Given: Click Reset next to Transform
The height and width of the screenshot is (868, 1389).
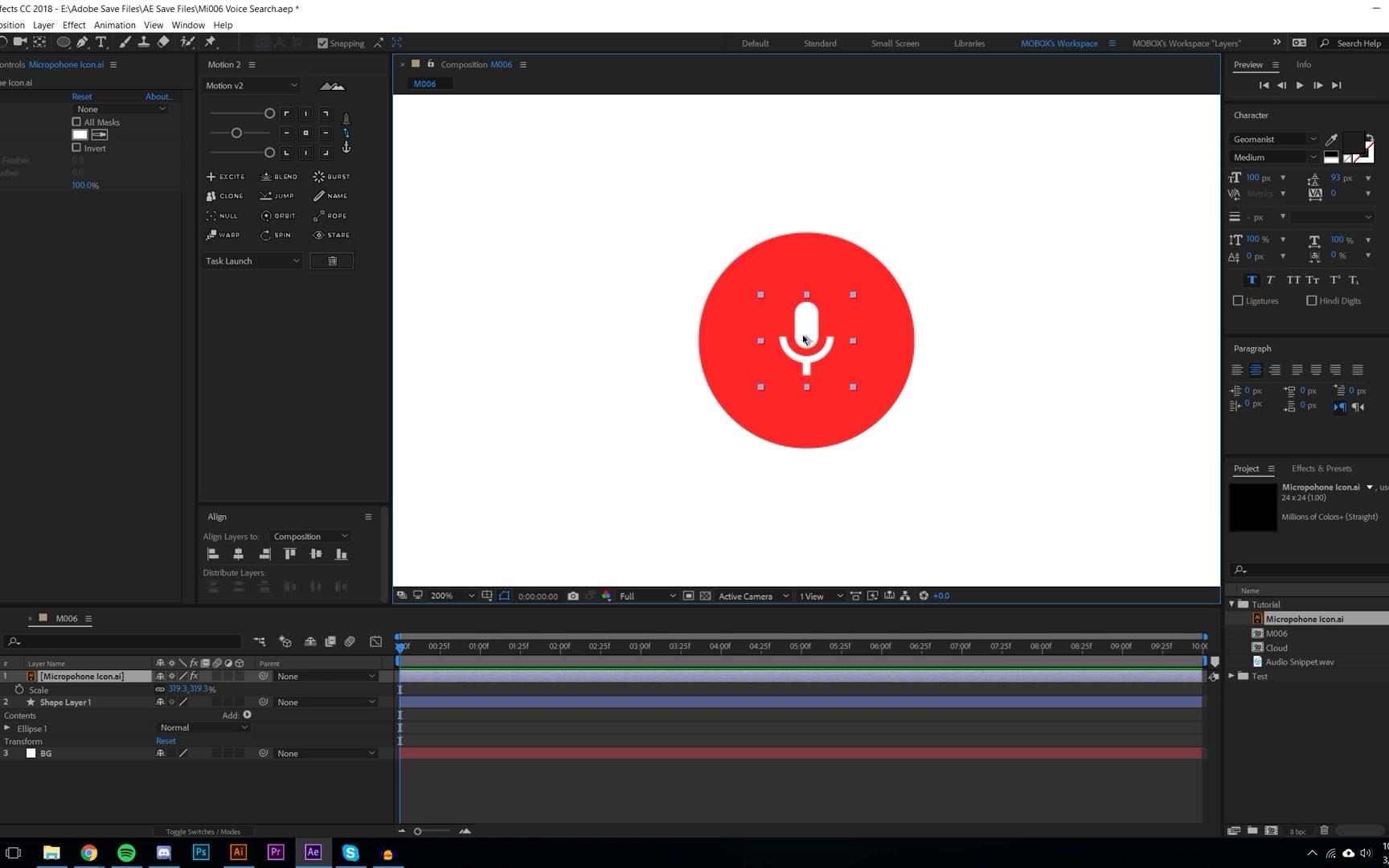Looking at the screenshot, I should point(166,741).
